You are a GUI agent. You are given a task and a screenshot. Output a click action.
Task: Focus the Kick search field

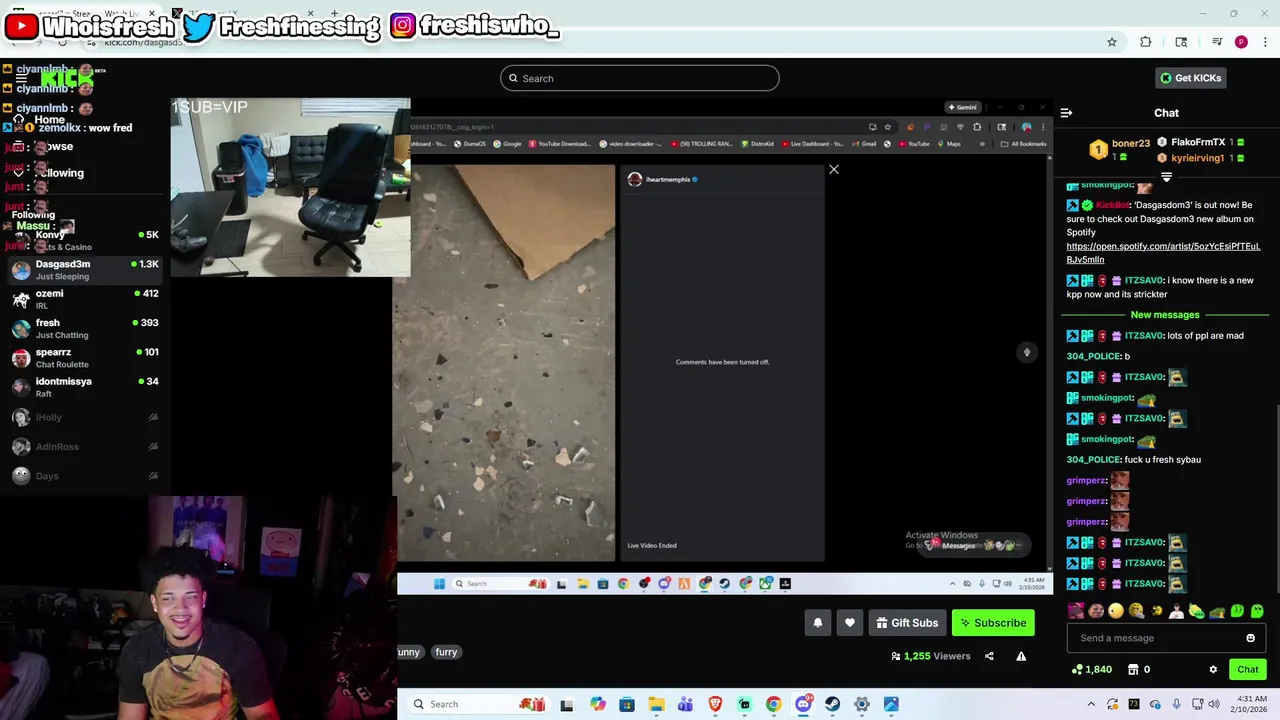(640, 78)
